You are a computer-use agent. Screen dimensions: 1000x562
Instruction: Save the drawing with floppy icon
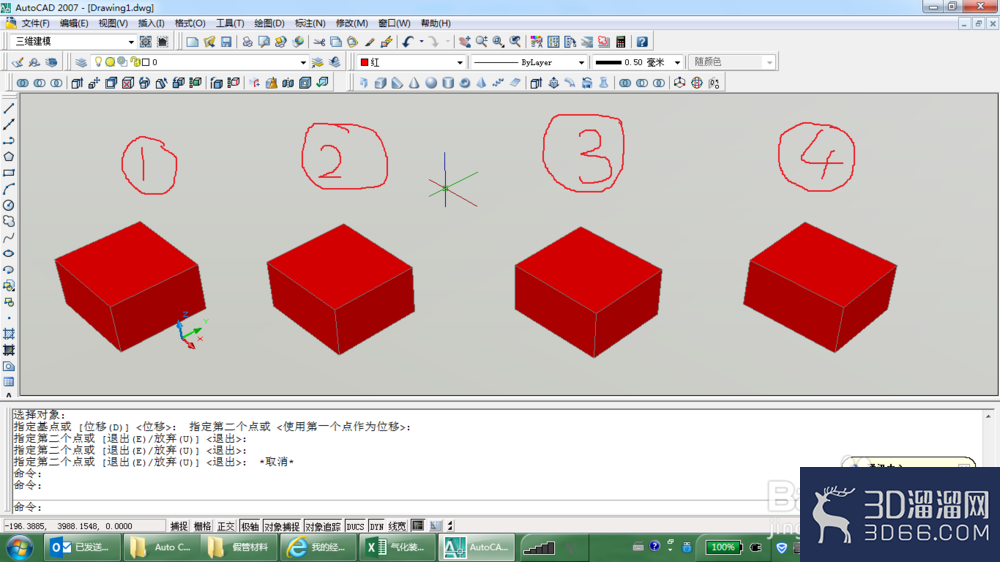226,42
